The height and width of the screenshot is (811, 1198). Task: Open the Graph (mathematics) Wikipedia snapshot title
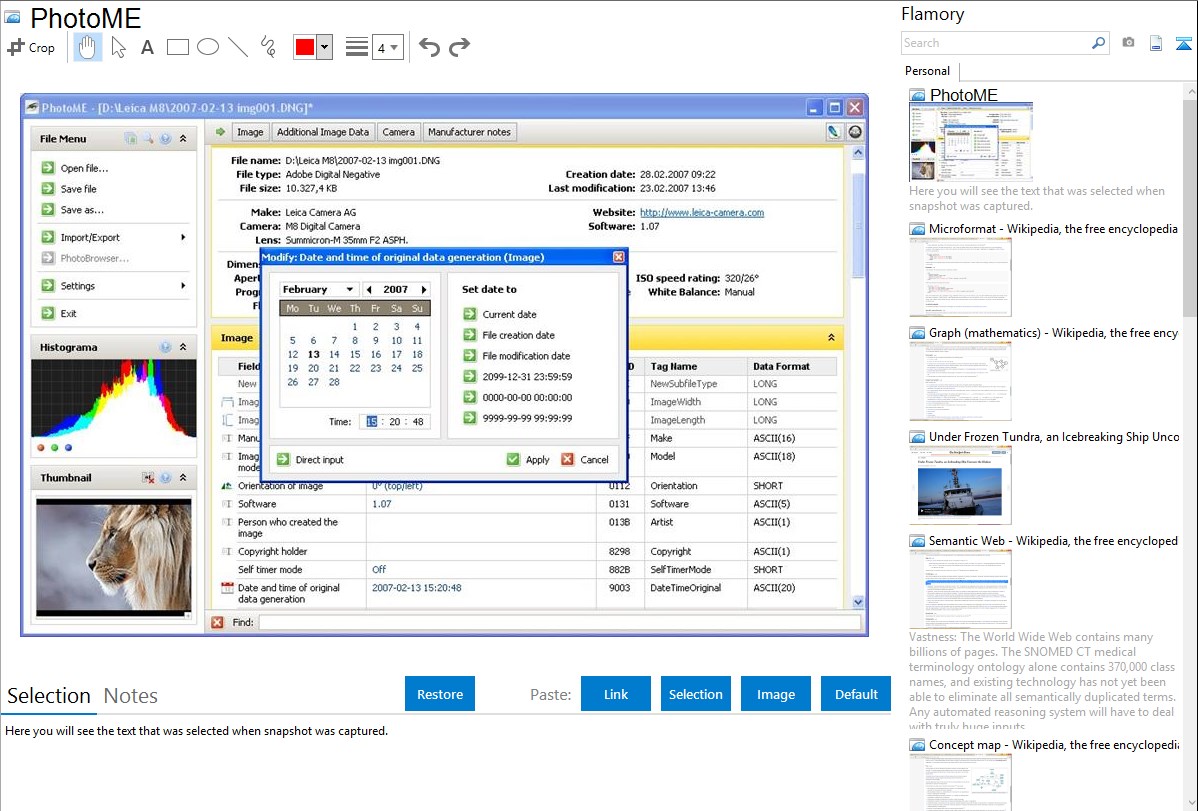pos(1053,333)
